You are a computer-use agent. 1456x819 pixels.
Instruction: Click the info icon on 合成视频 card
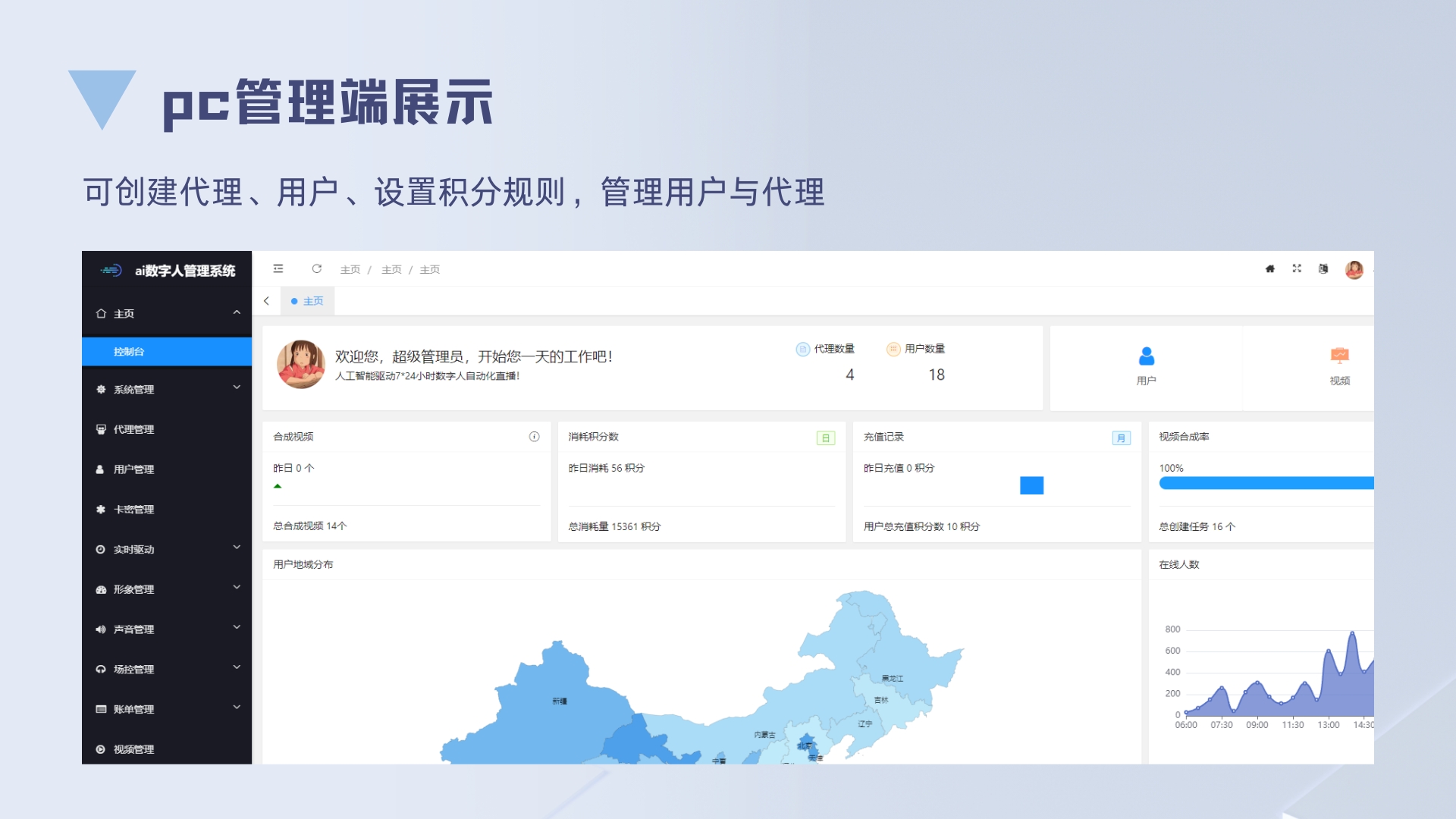click(534, 436)
